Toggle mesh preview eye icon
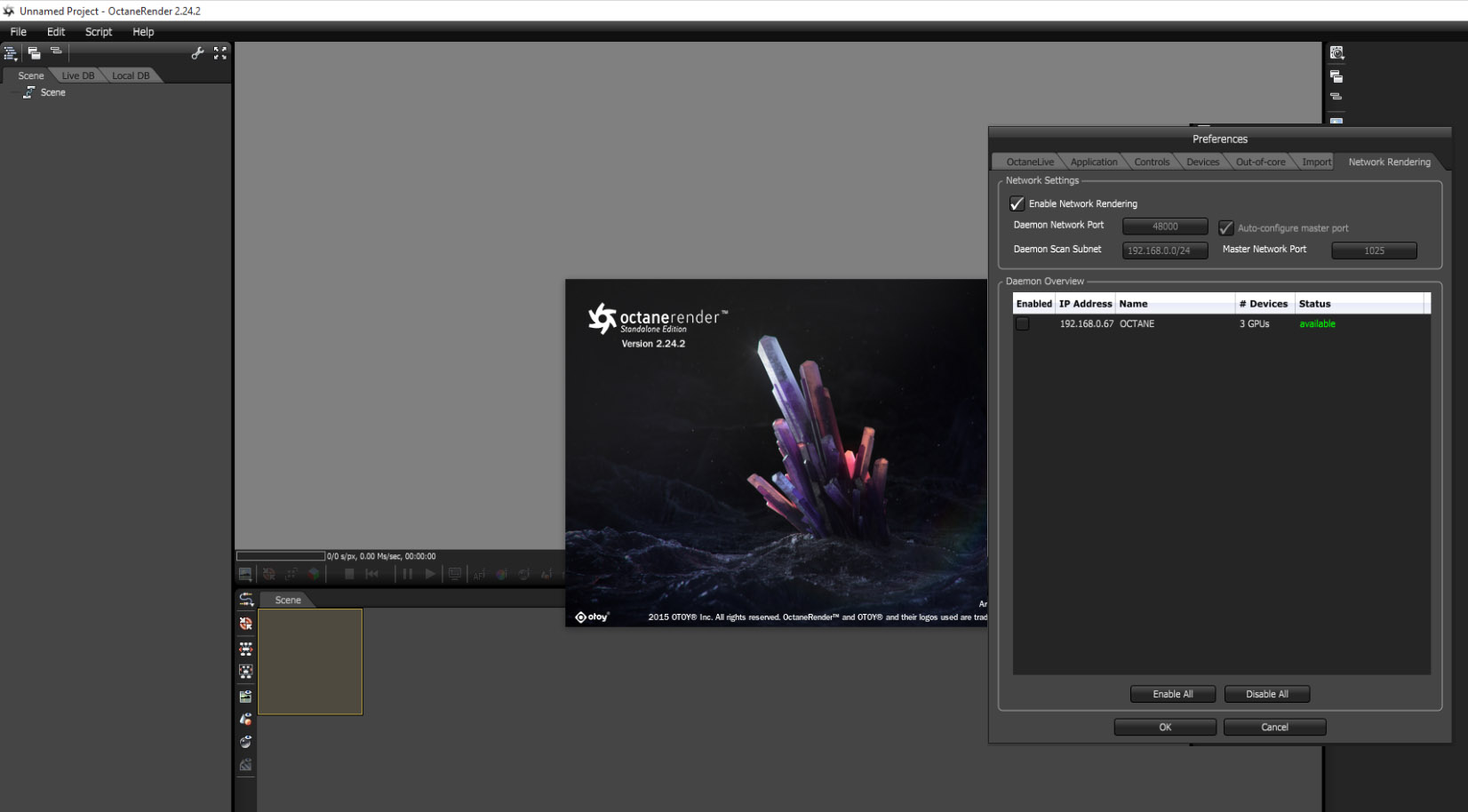 [x=246, y=719]
